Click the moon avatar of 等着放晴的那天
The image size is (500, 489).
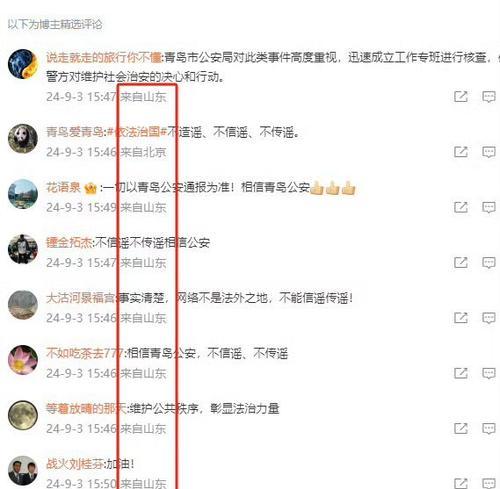click(23, 415)
